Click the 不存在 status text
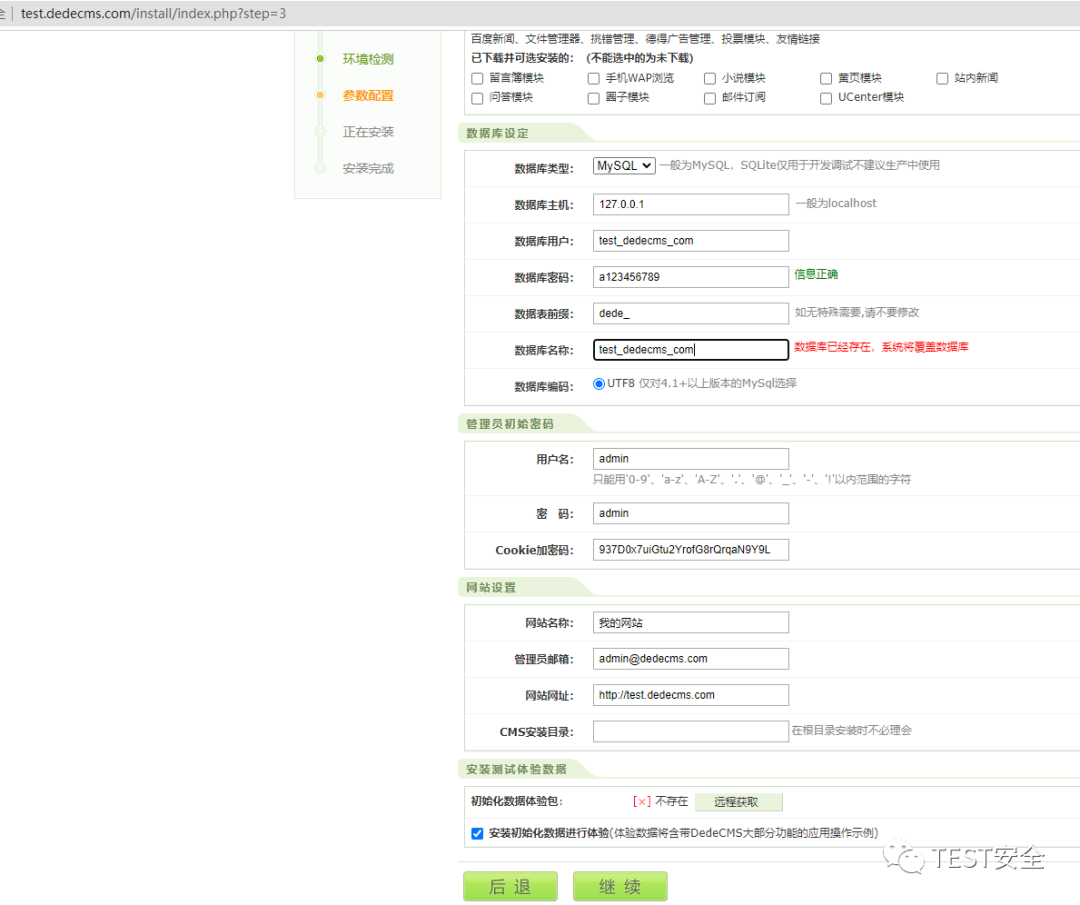This screenshot has height=905, width=1080. coord(672,802)
